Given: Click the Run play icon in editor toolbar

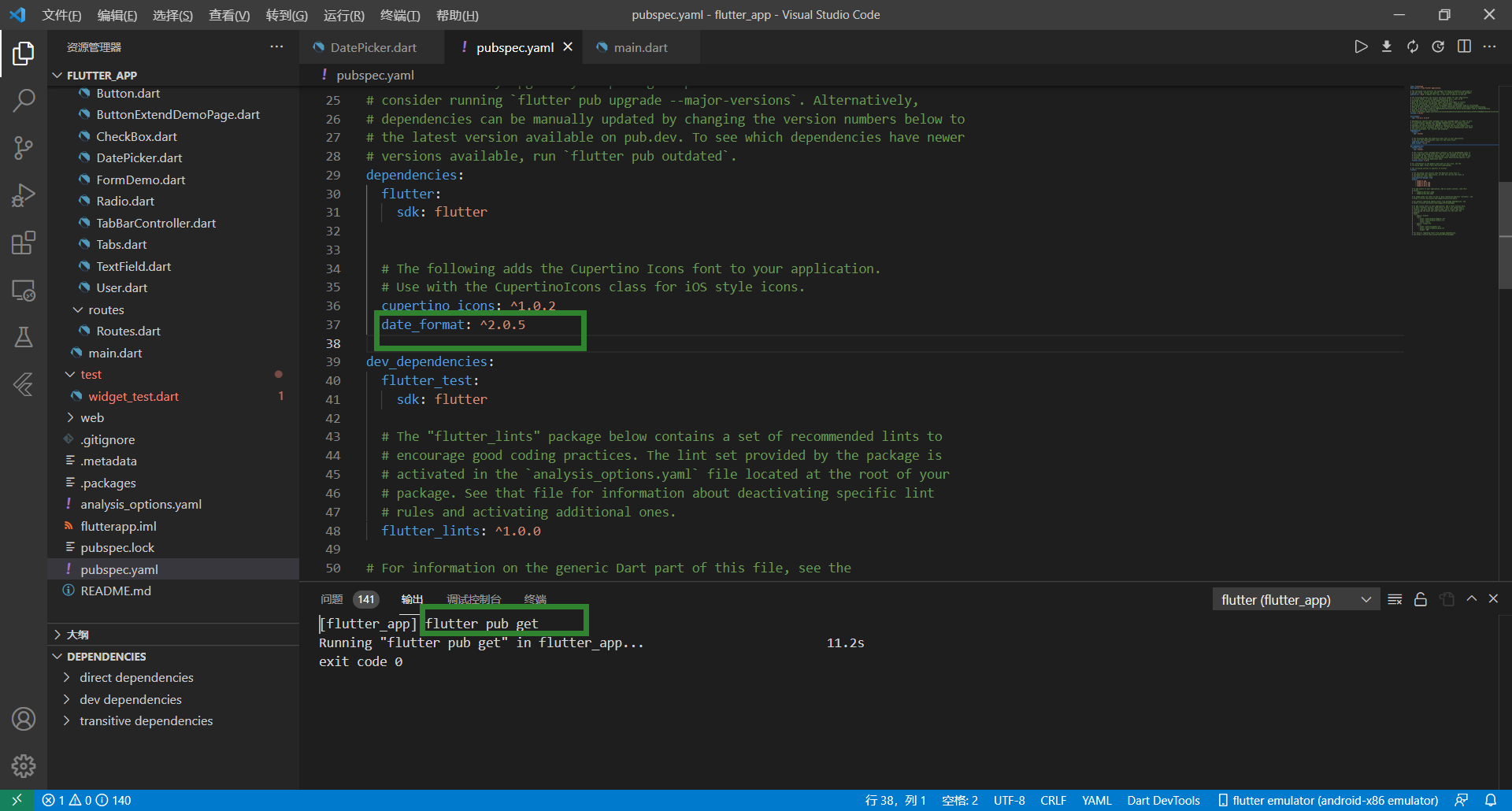Looking at the screenshot, I should 1361,46.
